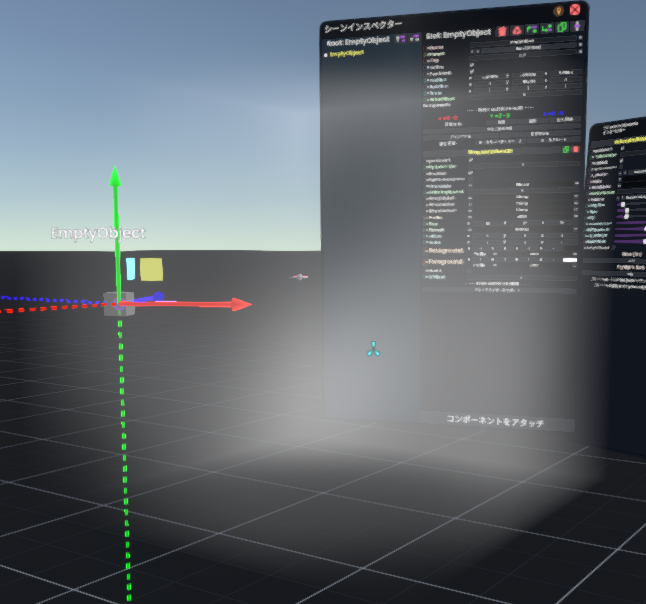Click the green Add Child slot icon

[x=547, y=28]
